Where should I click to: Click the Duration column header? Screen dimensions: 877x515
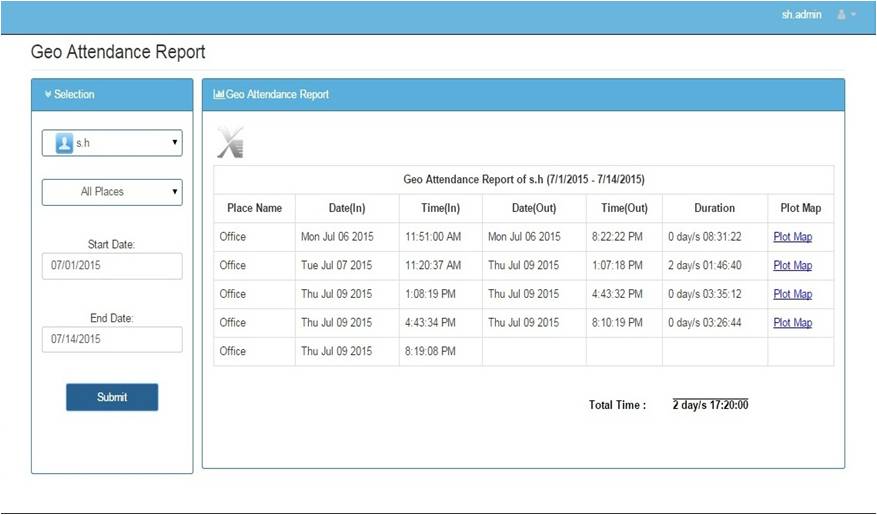click(x=715, y=208)
